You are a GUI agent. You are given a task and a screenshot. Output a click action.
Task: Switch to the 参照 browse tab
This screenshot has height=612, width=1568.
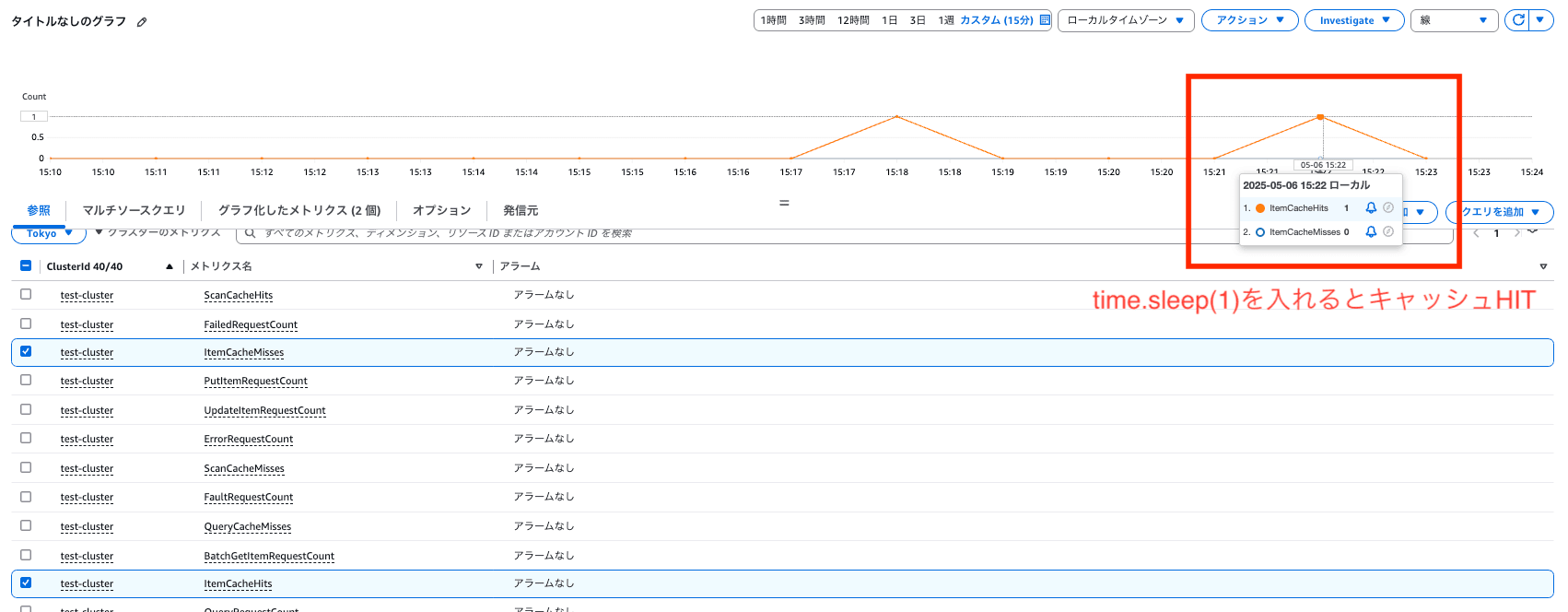pyautogui.click(x=39, y=210)
